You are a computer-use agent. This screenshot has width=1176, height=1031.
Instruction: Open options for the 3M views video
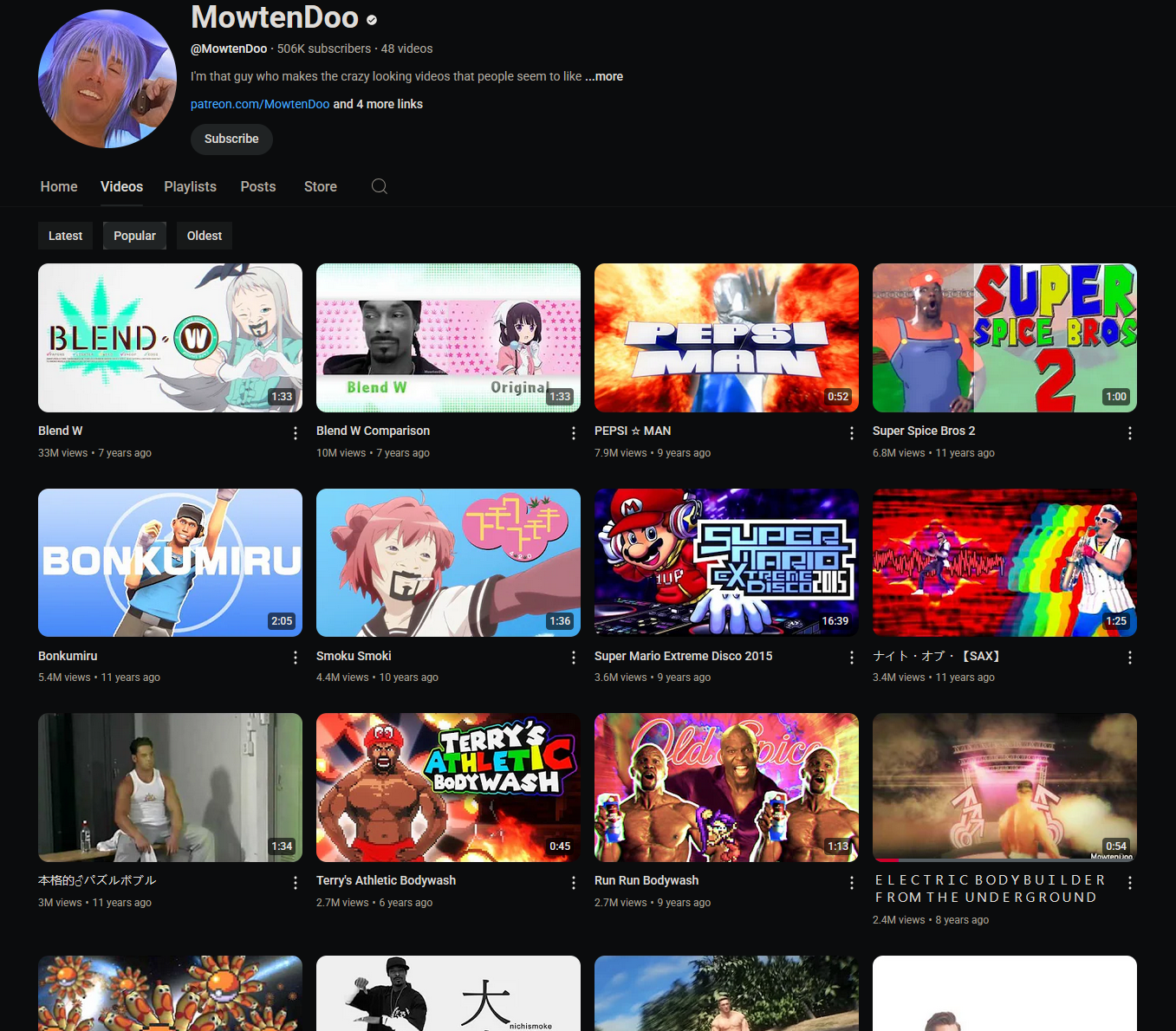[x=296, y=882]
